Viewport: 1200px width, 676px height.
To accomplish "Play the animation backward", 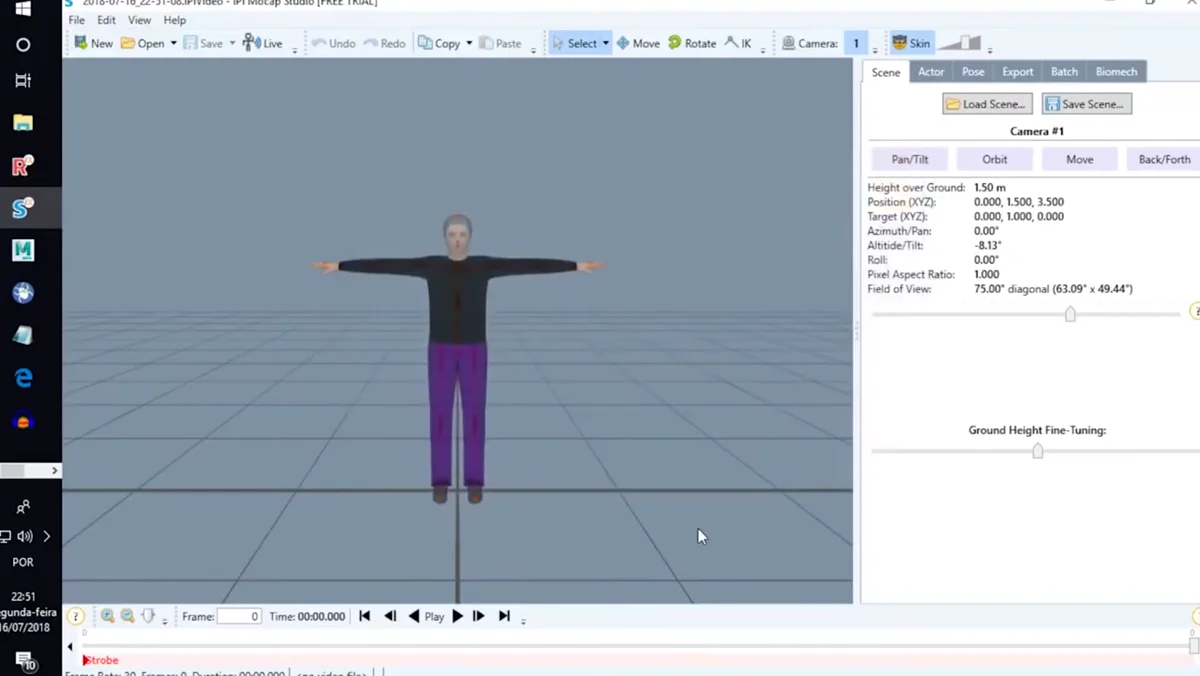I will pos(414,616).
